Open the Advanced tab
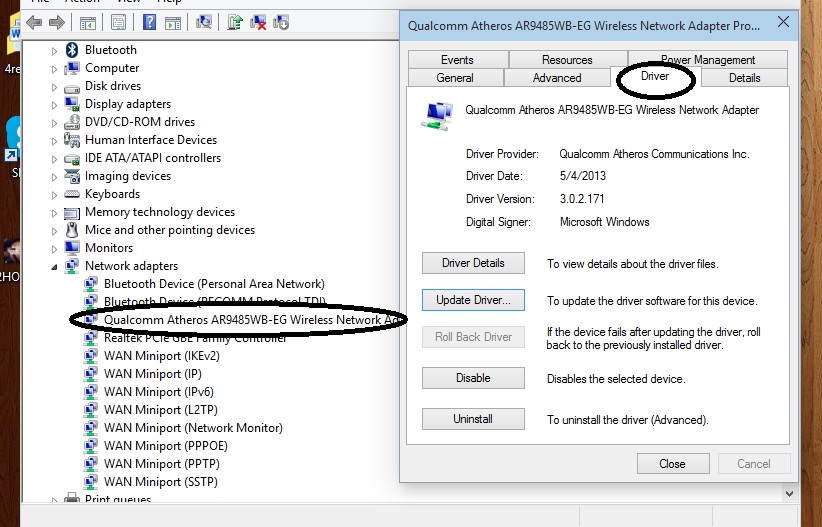822x527 pixels. [557, 78]
